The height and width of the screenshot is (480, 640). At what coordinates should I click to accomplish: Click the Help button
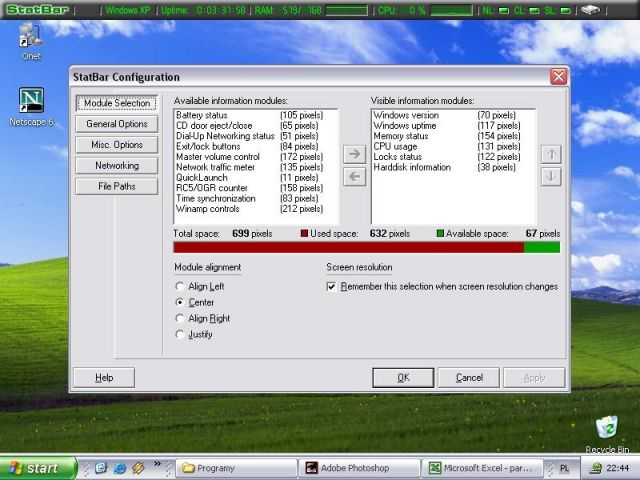click(x=104, y=378)
